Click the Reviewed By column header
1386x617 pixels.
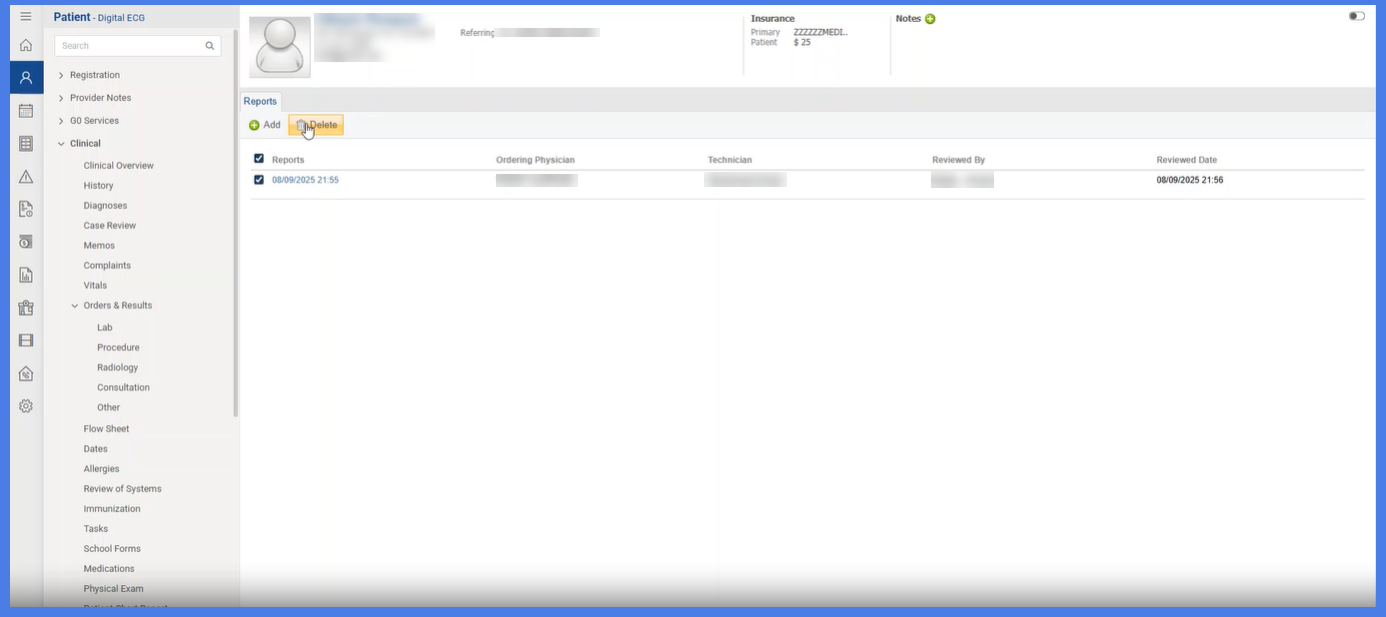pyautogui.click(x=959, y=160)
